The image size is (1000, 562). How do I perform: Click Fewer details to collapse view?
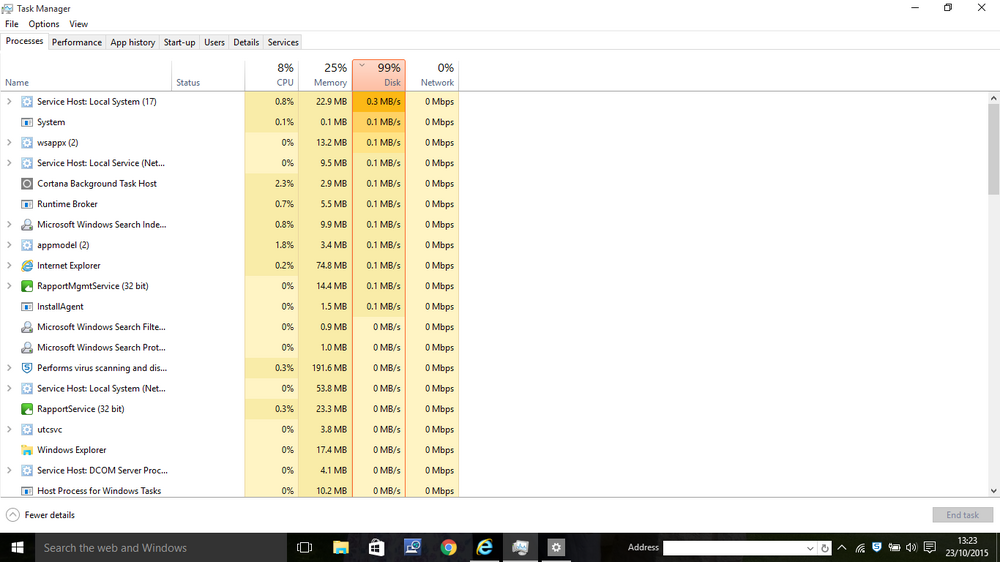[40, 515]
